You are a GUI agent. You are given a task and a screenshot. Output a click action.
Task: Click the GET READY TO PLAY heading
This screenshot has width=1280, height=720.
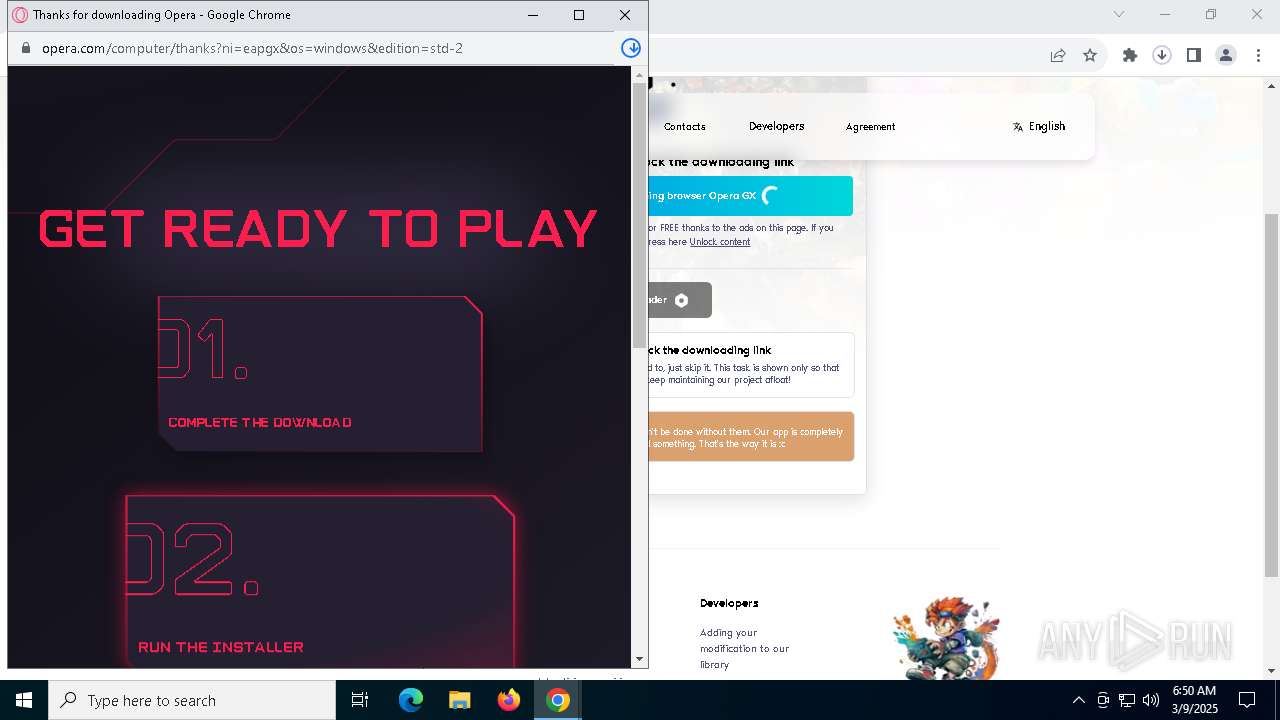[x=318, y=228]
